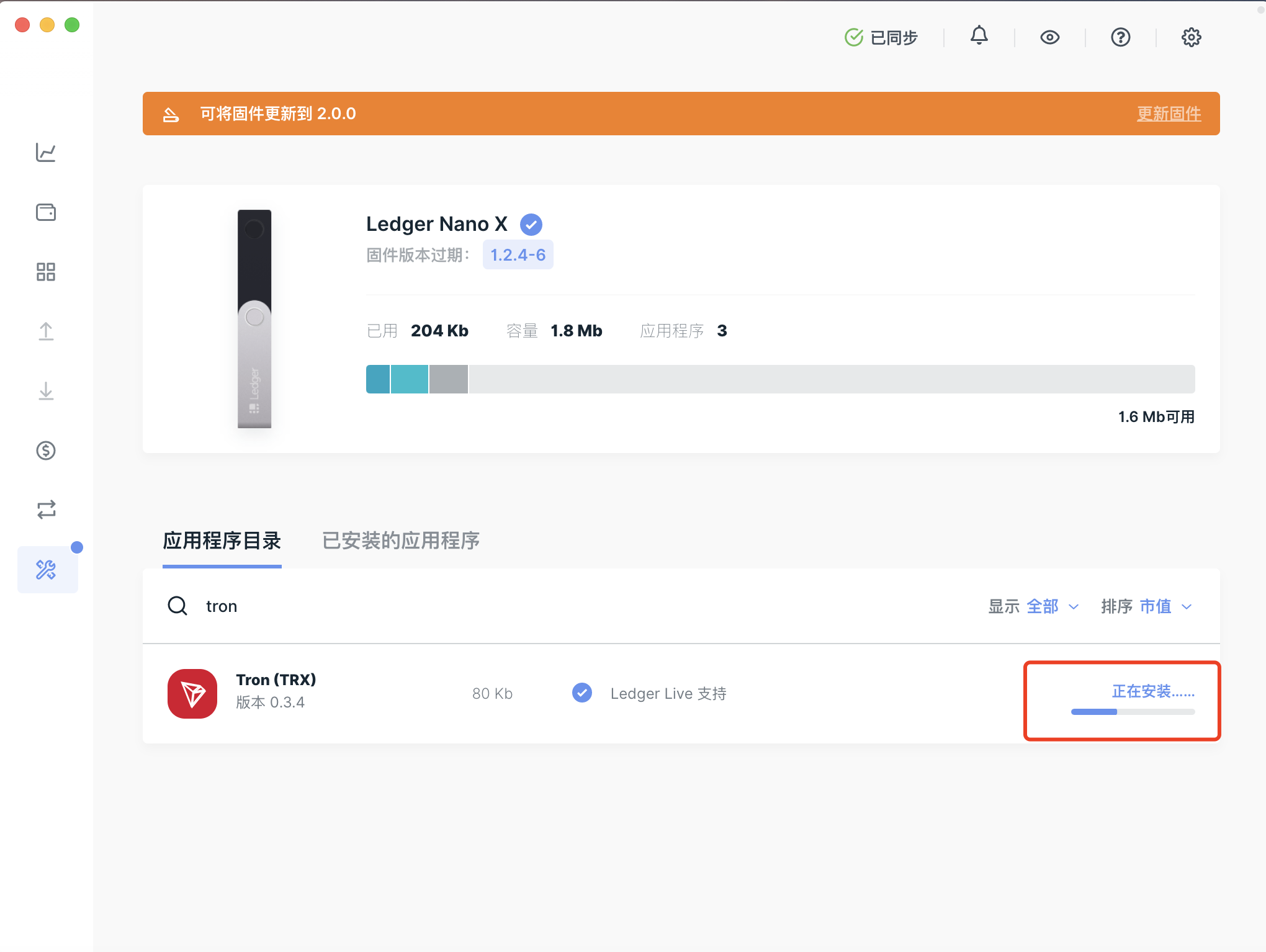Click the light teal storage bar segment
This screenshot has height=952, width=1266.
pyautogui.click(x=410, y=379)
